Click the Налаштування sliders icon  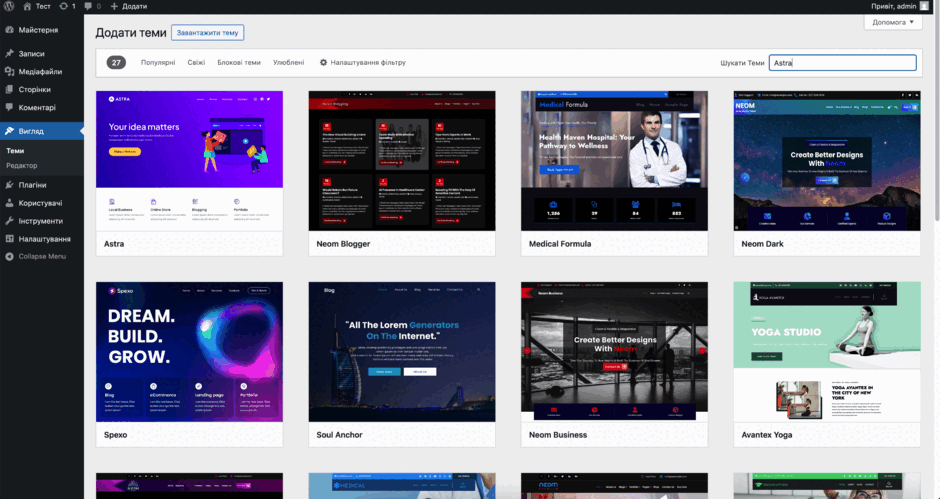9,239
